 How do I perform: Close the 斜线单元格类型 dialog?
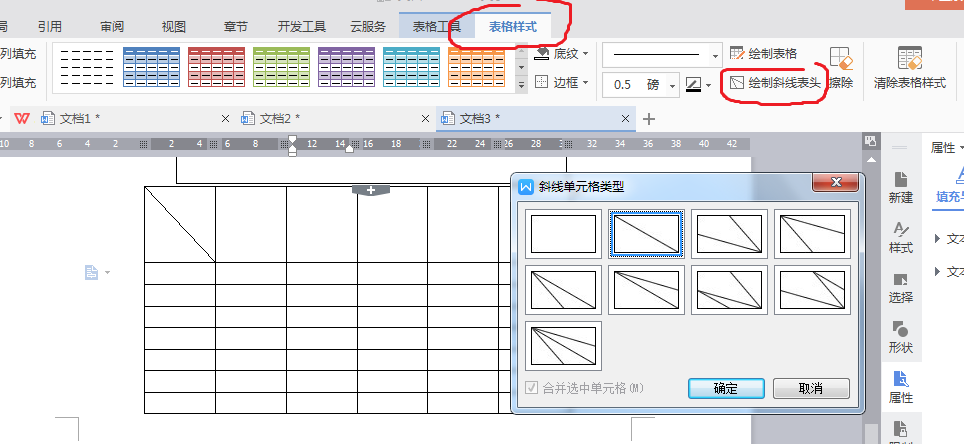click(836, 182)
